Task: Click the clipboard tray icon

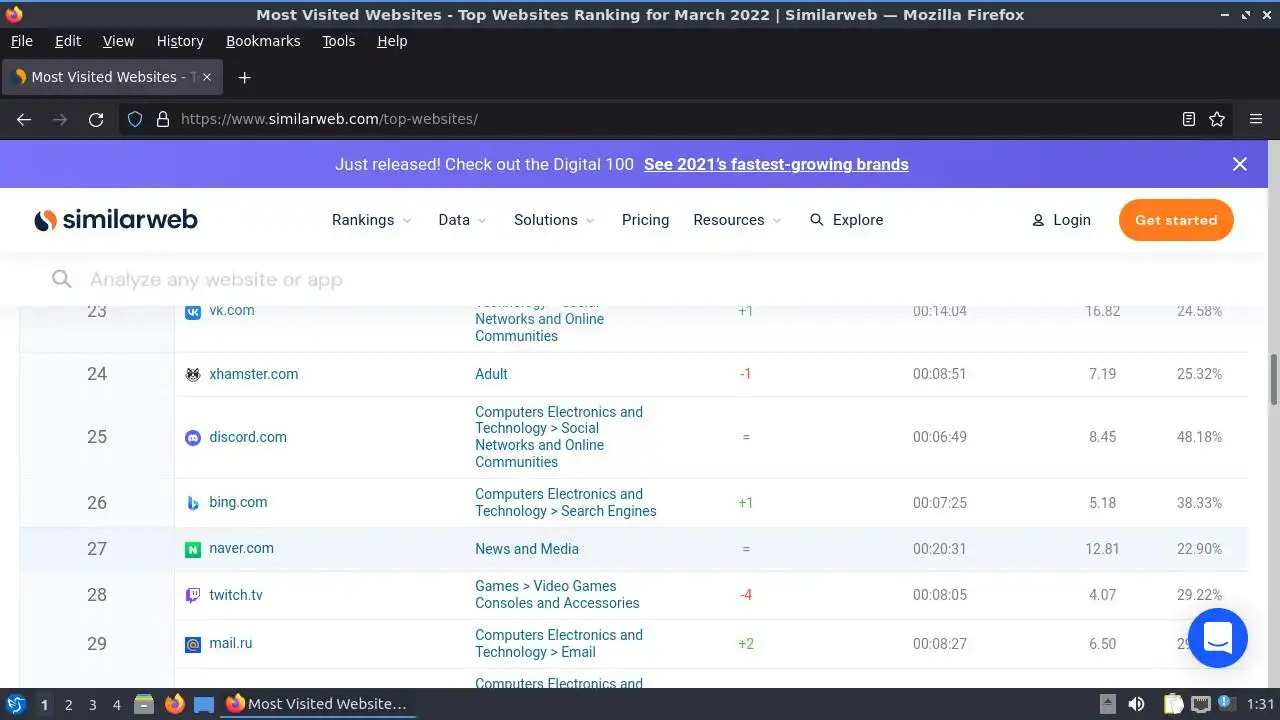Action: (x=1173, y=704)
